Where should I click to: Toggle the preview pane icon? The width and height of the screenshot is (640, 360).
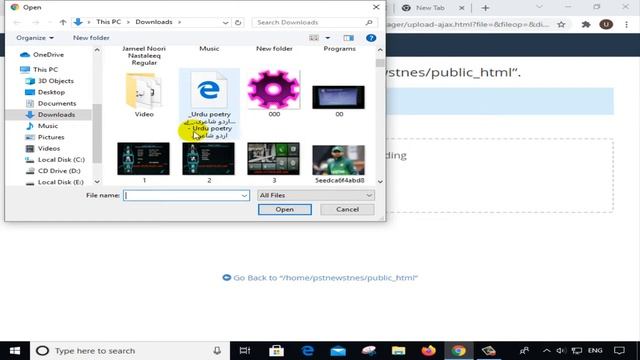(349, 38)
